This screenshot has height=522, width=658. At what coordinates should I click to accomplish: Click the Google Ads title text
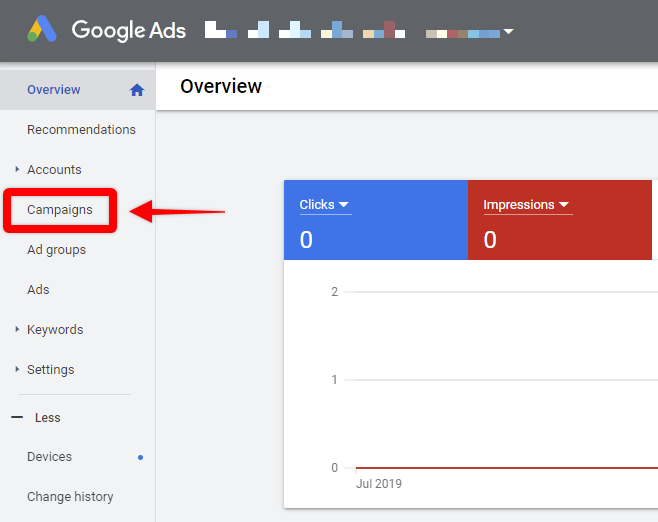pos(128,30)
